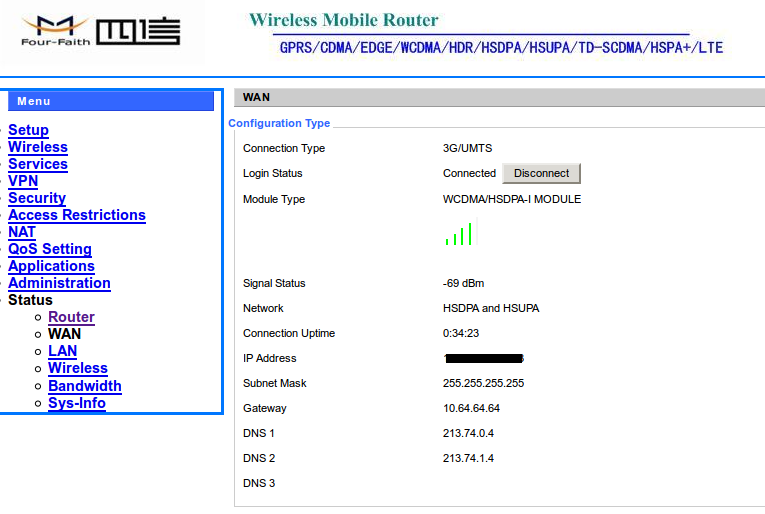Image resolution: width=765 pixels, height=514 pixels.
Task: Click the 0:34:23 uptime value
Action: pyautogui.click(x=461, y=333)
